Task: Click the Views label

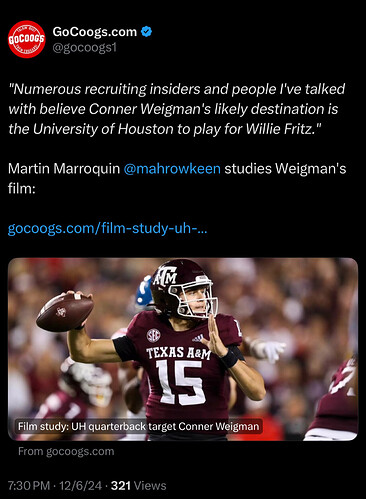Action: (150, 486)
